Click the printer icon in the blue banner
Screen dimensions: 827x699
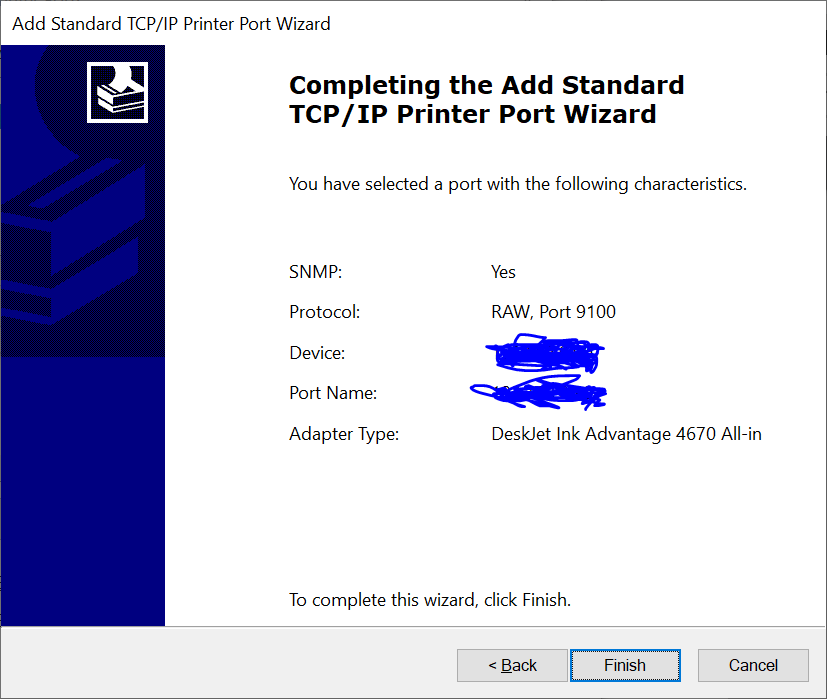(118, 92)
